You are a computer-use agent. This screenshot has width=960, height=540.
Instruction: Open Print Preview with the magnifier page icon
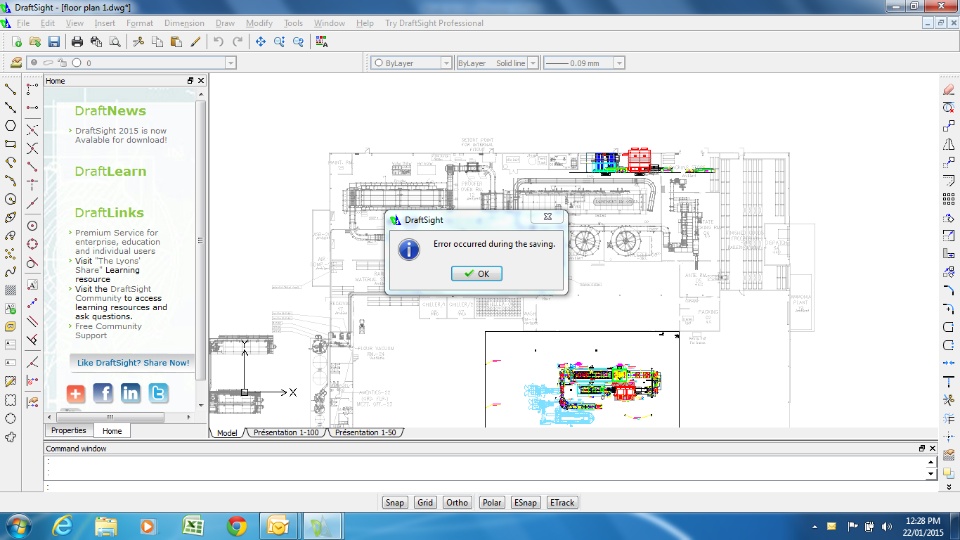click(x=114, y=42)
